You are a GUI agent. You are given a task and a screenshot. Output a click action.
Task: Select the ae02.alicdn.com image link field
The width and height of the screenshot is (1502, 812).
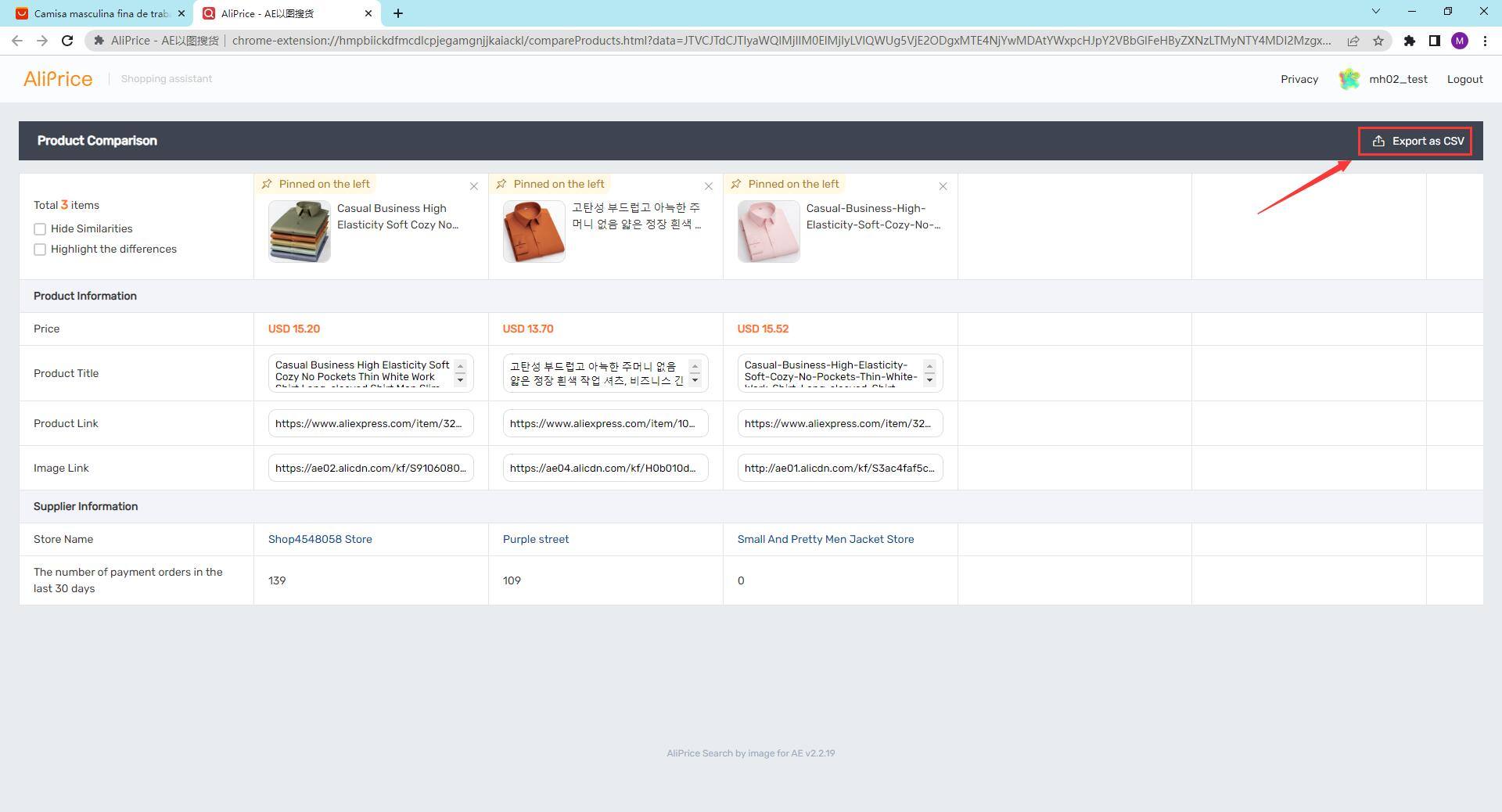pos(371,468)
